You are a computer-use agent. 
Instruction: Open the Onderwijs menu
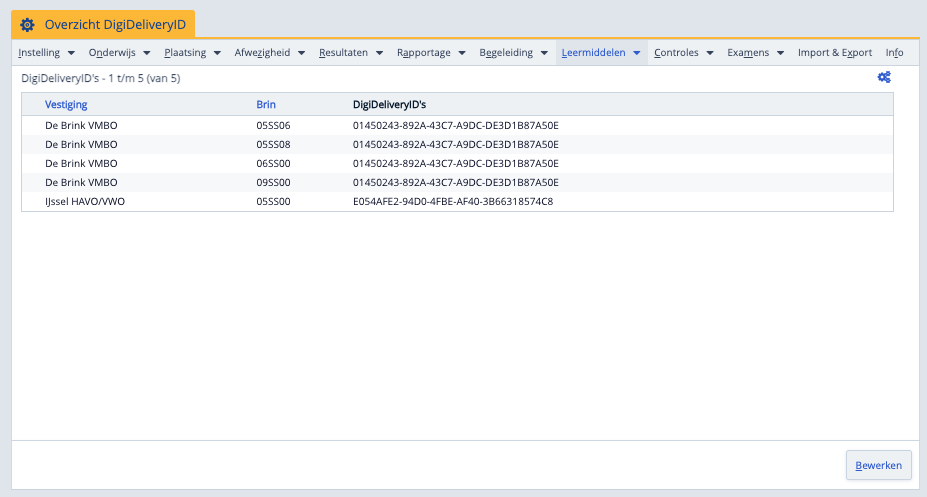[112, 53]
